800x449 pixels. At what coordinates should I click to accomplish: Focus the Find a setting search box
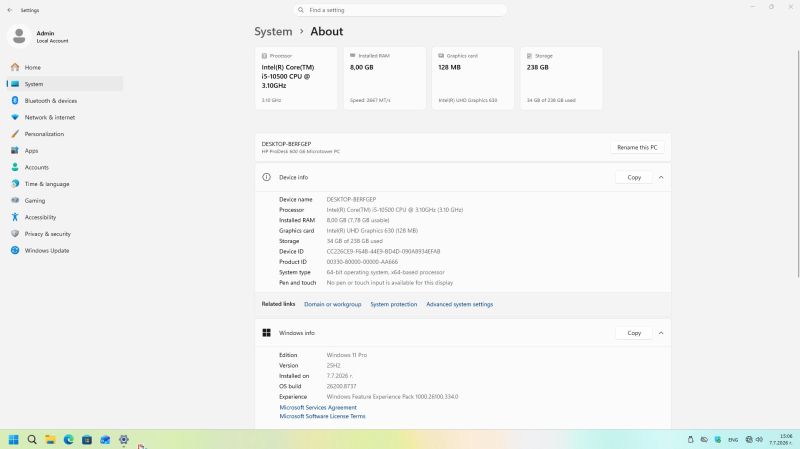pyautogui.click(x=400, y=10)
